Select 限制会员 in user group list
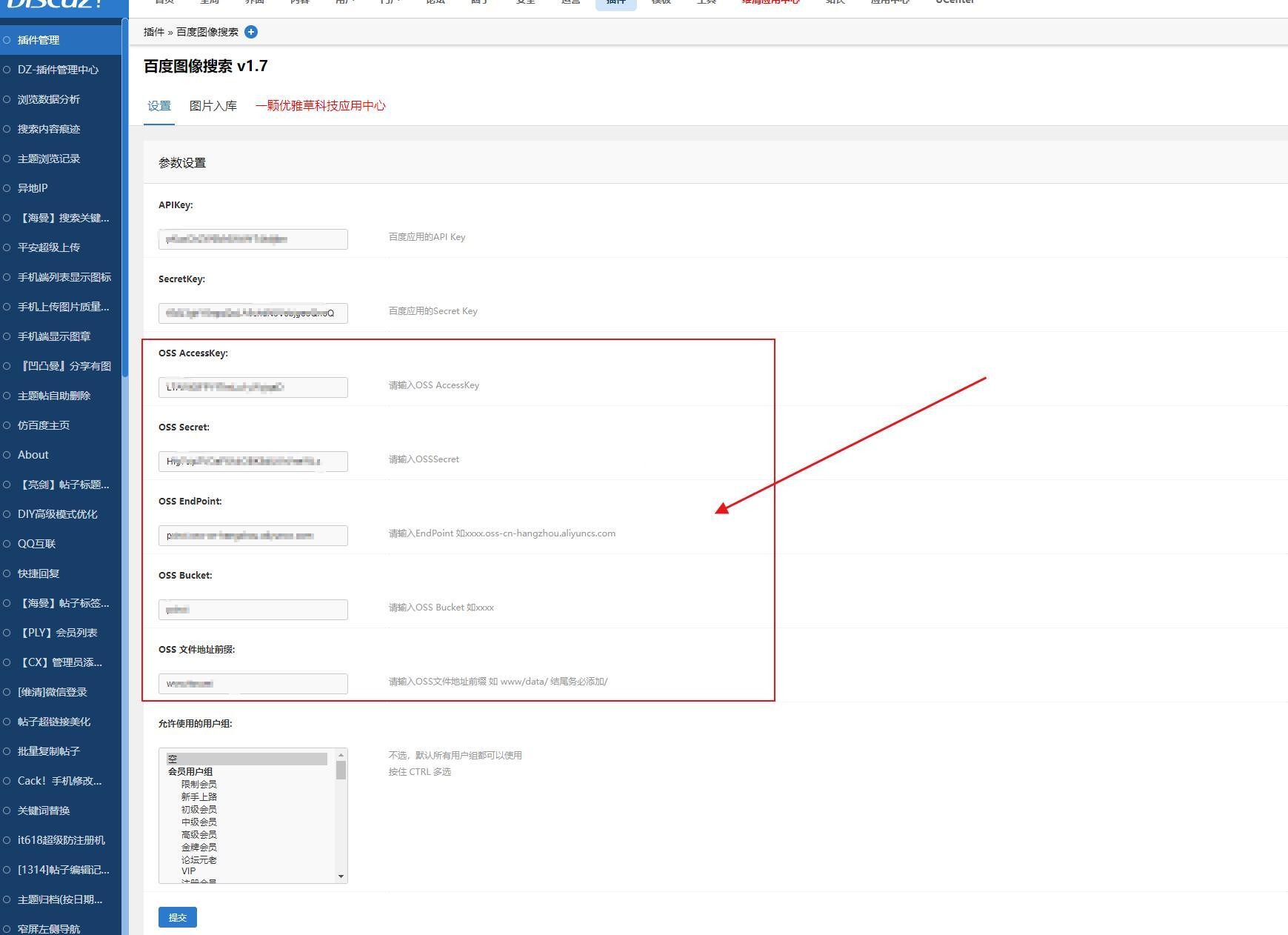 pyautogui.click(x=199, y=784)
